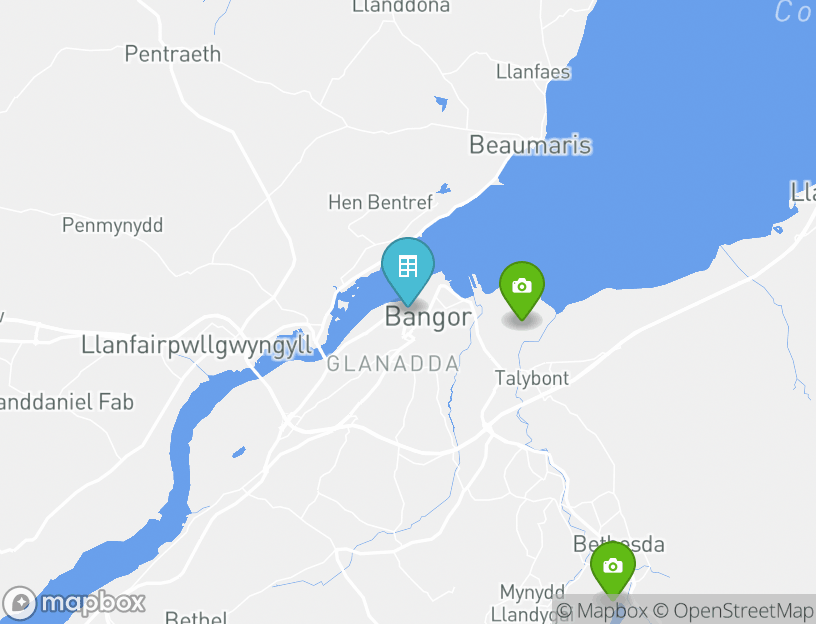Select the Llanfairpwllgwyngyll place label
This screenshot has height=624, width=816.
(x=197, y=346)
